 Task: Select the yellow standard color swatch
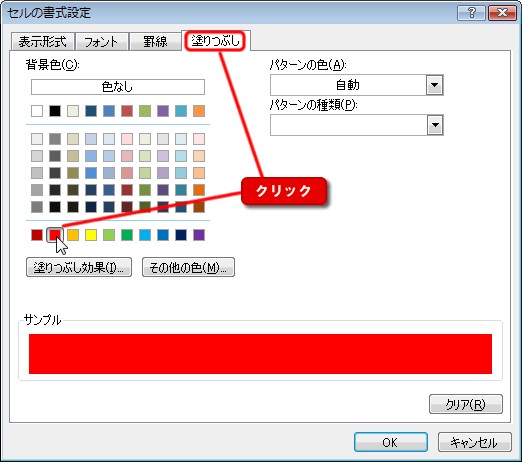point(91,235)
